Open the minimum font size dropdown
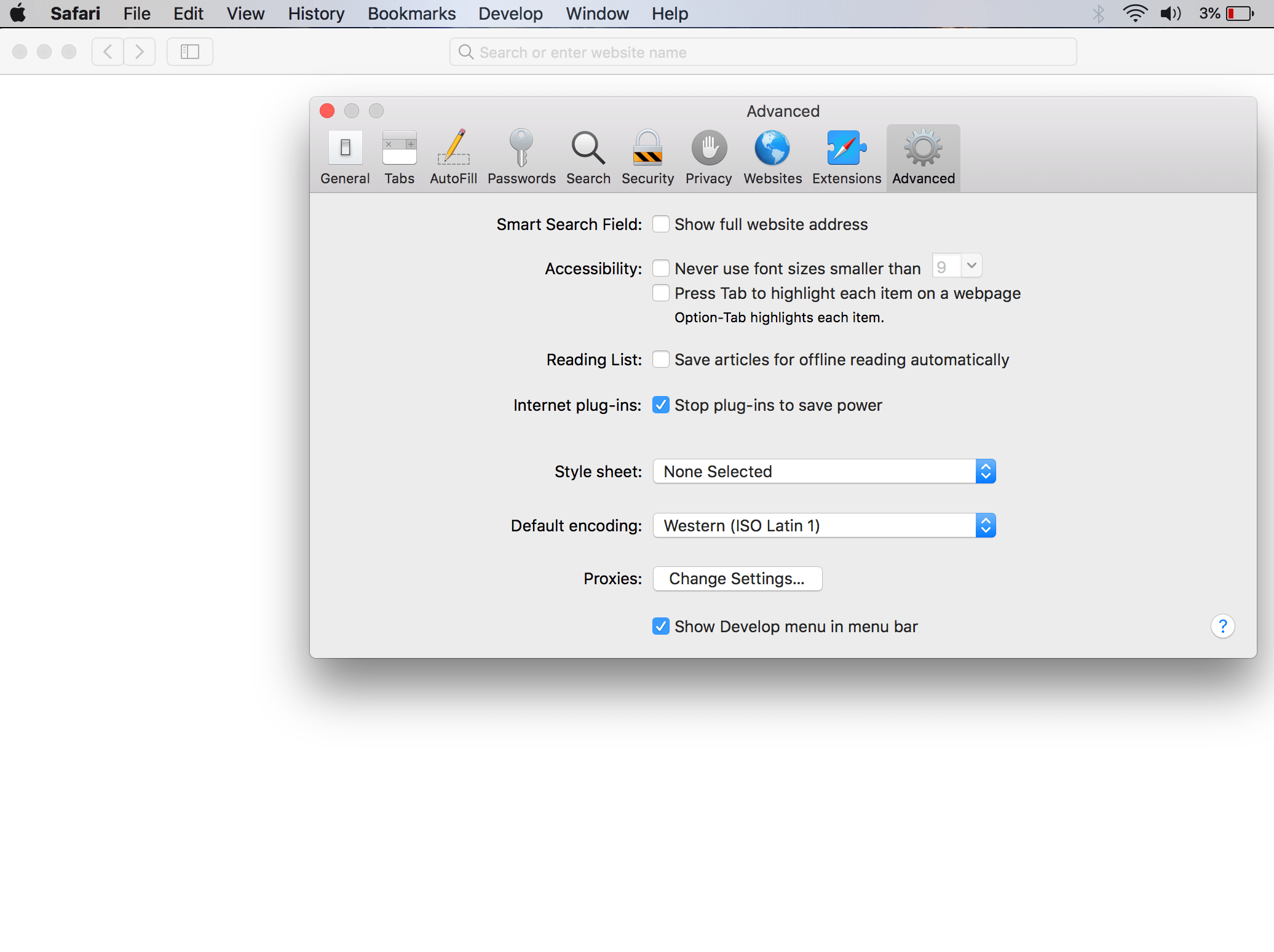The image size is (1274, 952). (971, 265)
